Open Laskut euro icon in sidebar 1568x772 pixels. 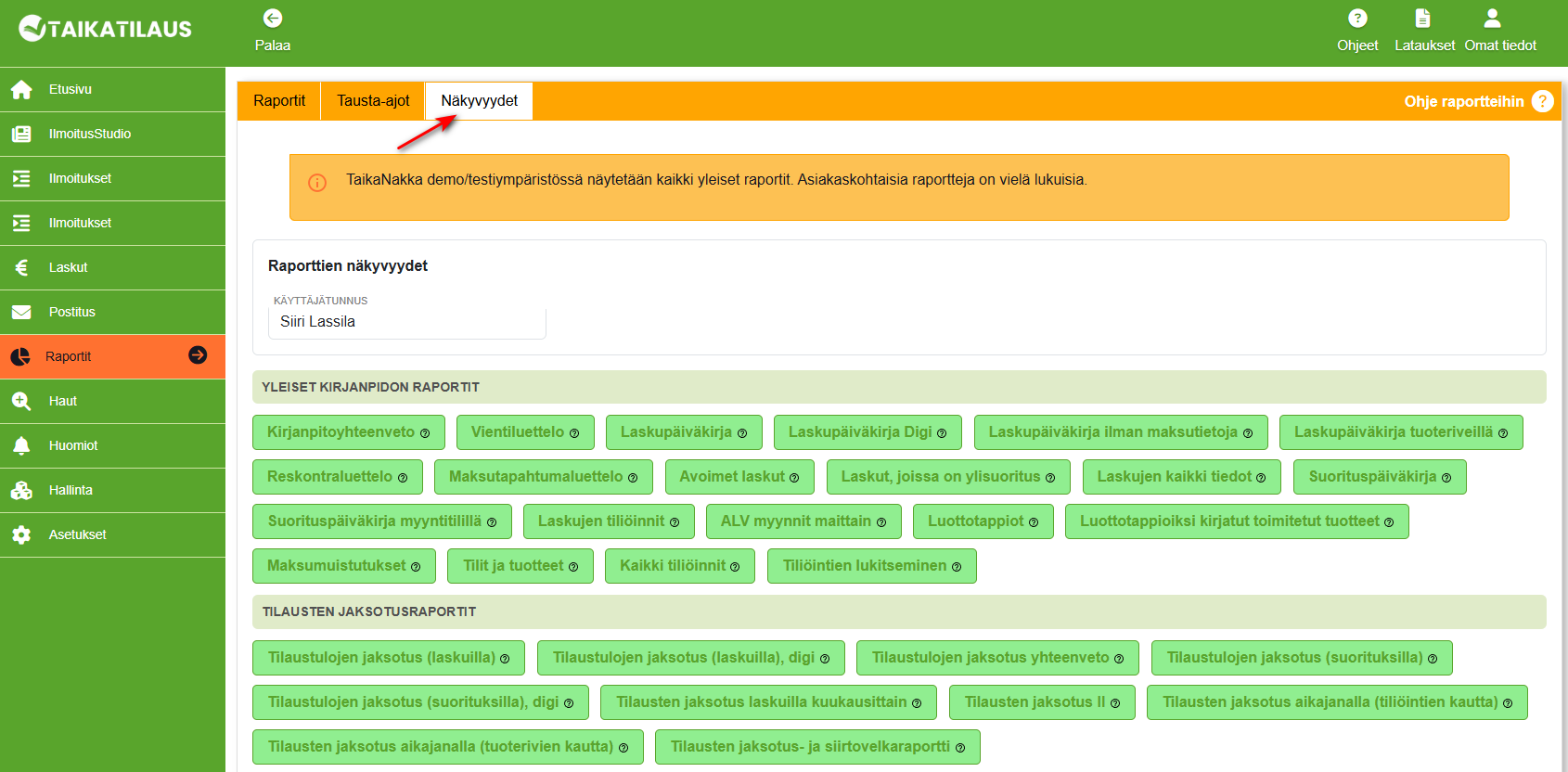point(21,268)
